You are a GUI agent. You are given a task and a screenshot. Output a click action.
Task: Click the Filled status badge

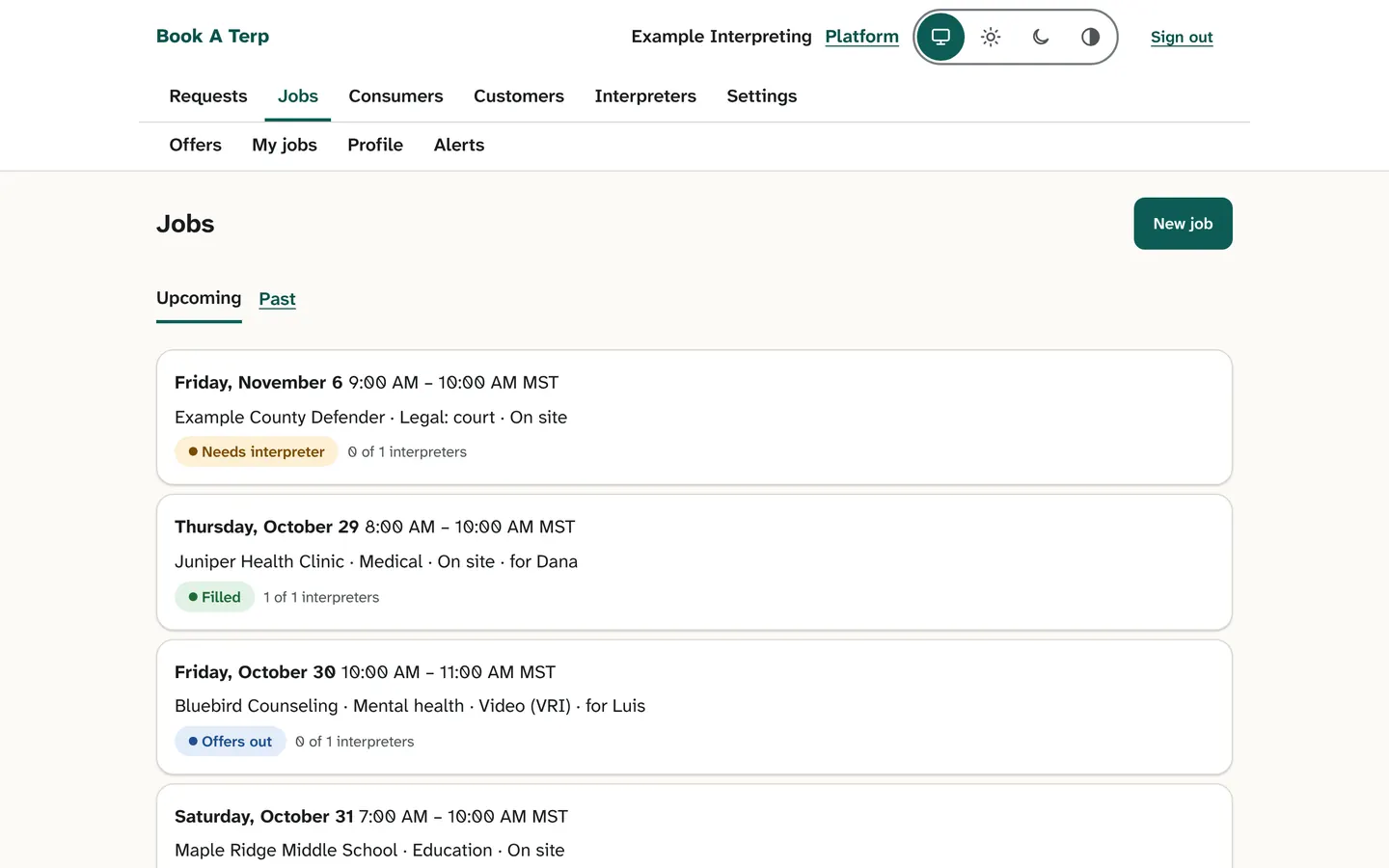(x=214, y=597)
